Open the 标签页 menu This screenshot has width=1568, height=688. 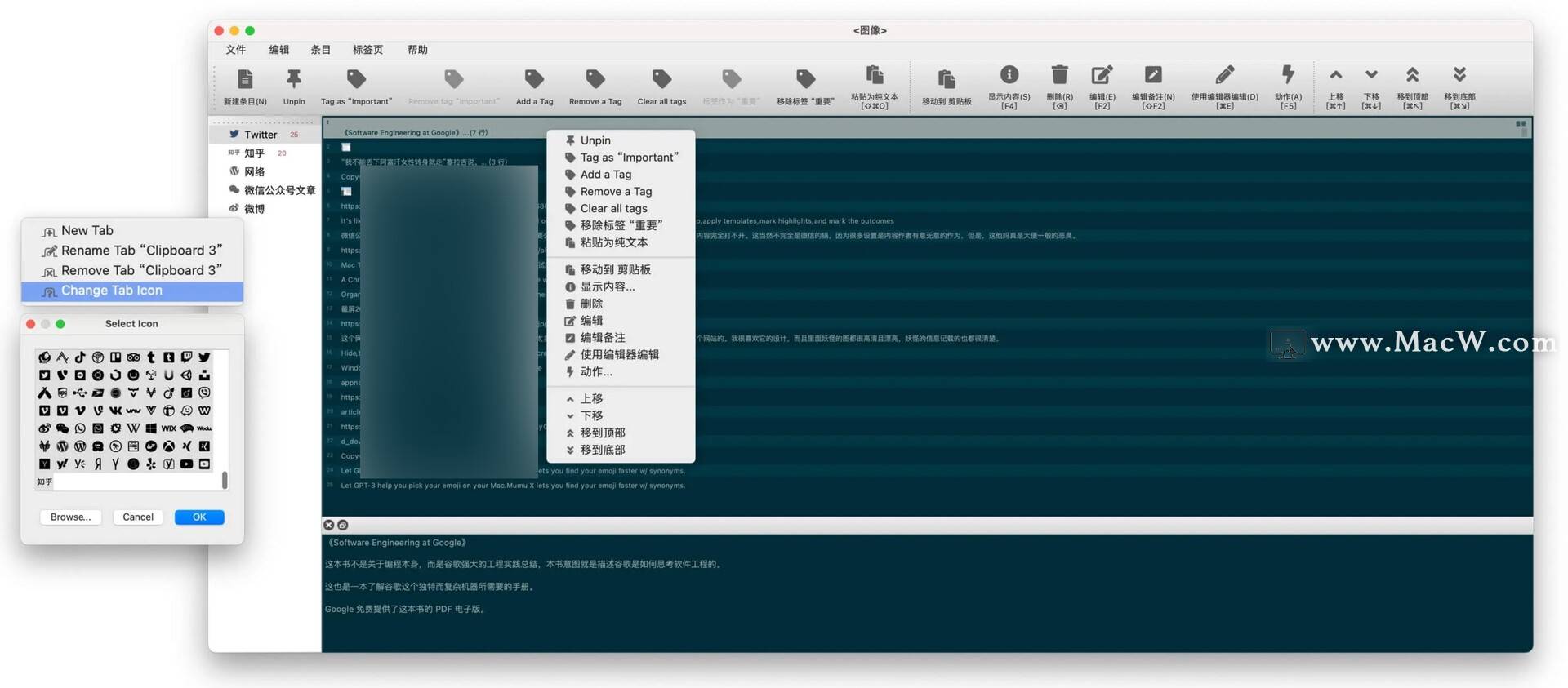pyautogui.click(x=367, y=50)
